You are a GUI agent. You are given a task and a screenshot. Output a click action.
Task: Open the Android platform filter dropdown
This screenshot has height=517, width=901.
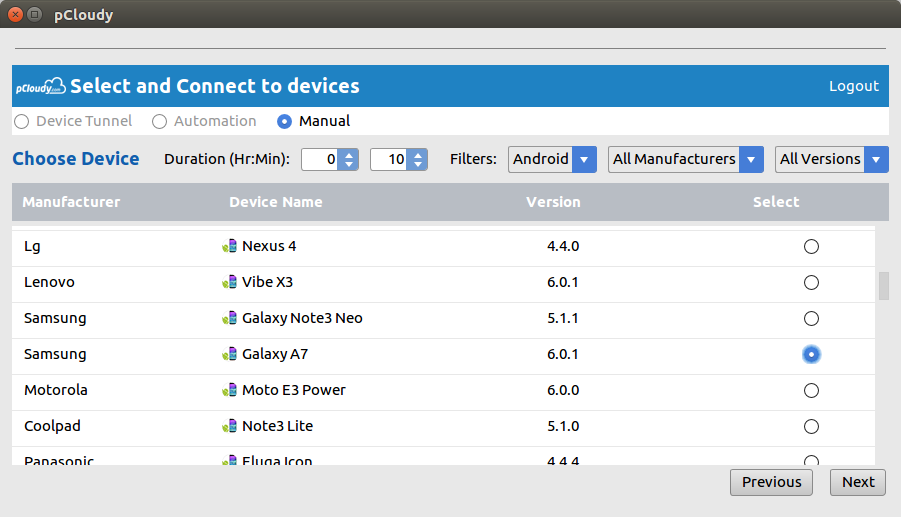[552, 159]
